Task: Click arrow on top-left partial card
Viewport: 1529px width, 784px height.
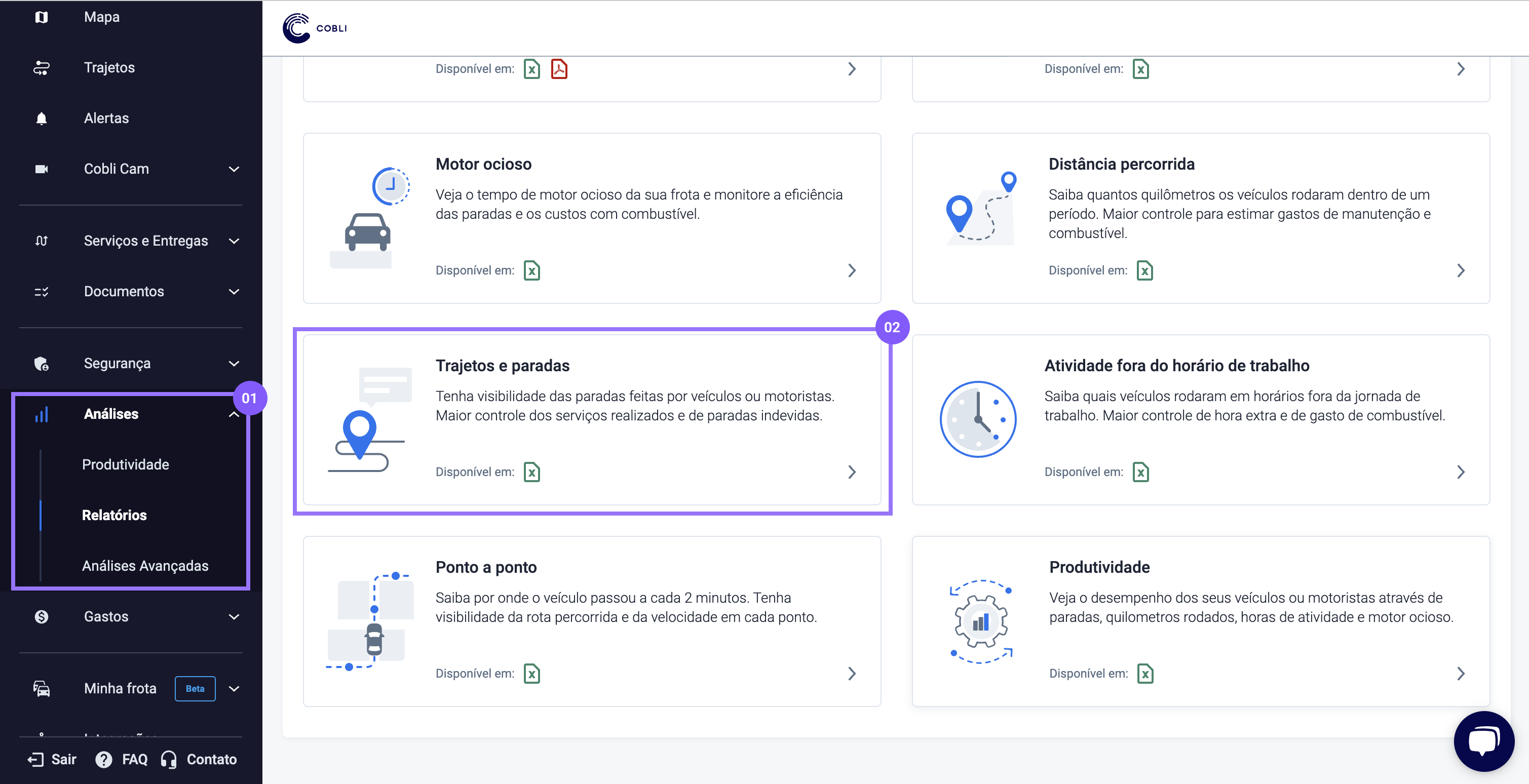Action: (852, 69)
